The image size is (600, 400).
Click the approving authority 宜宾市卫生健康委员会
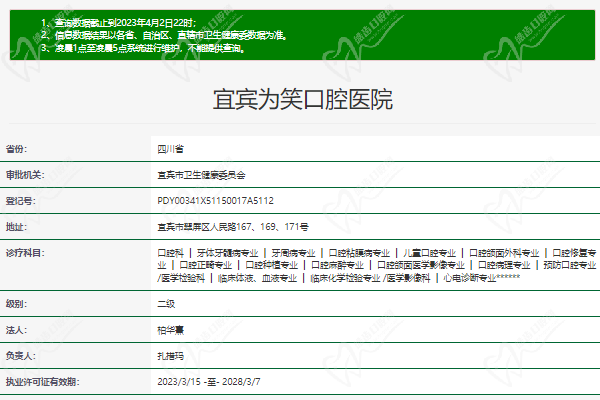[201, 174]
